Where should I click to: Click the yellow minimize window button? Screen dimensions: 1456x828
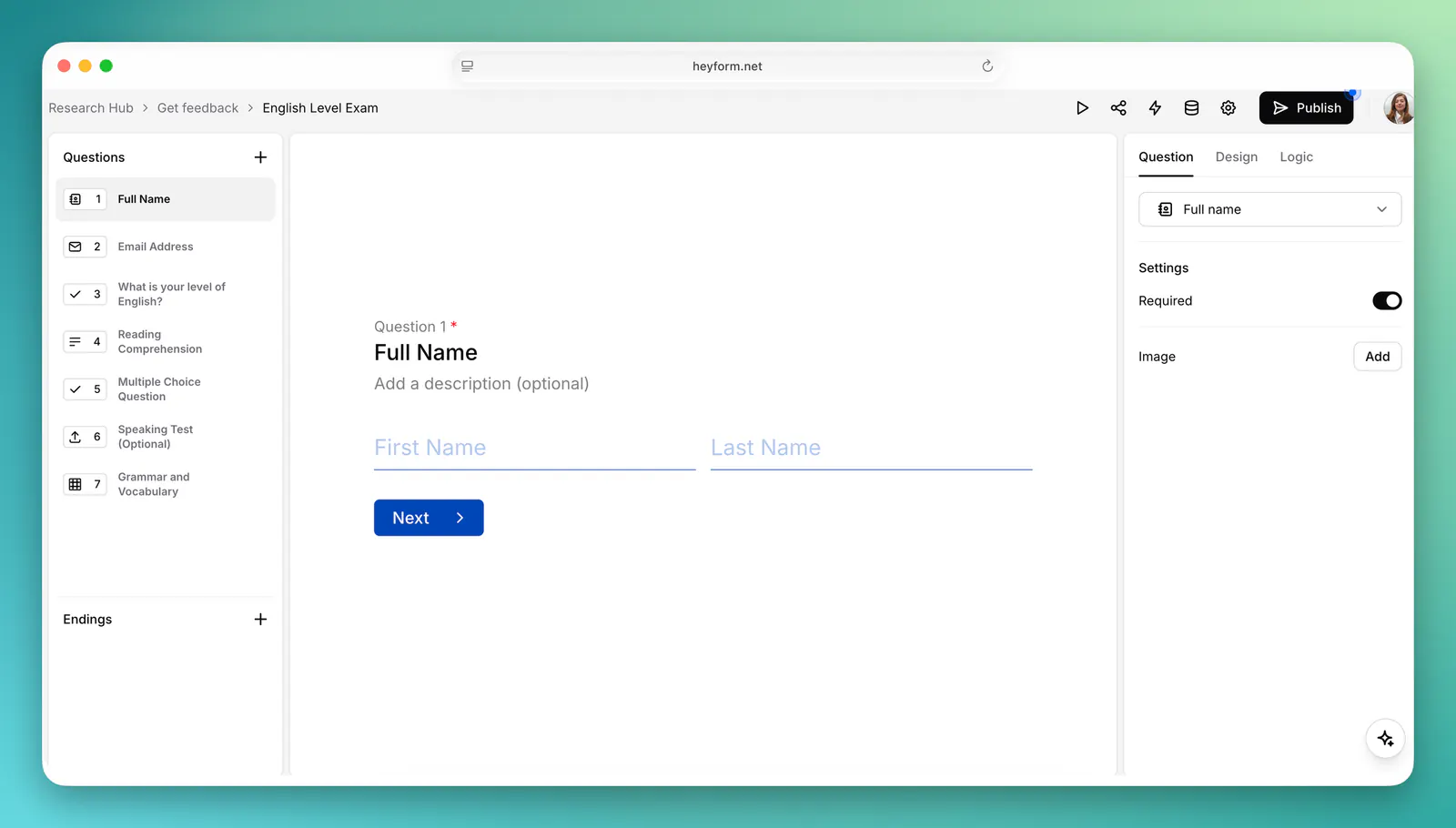(85, 66)
